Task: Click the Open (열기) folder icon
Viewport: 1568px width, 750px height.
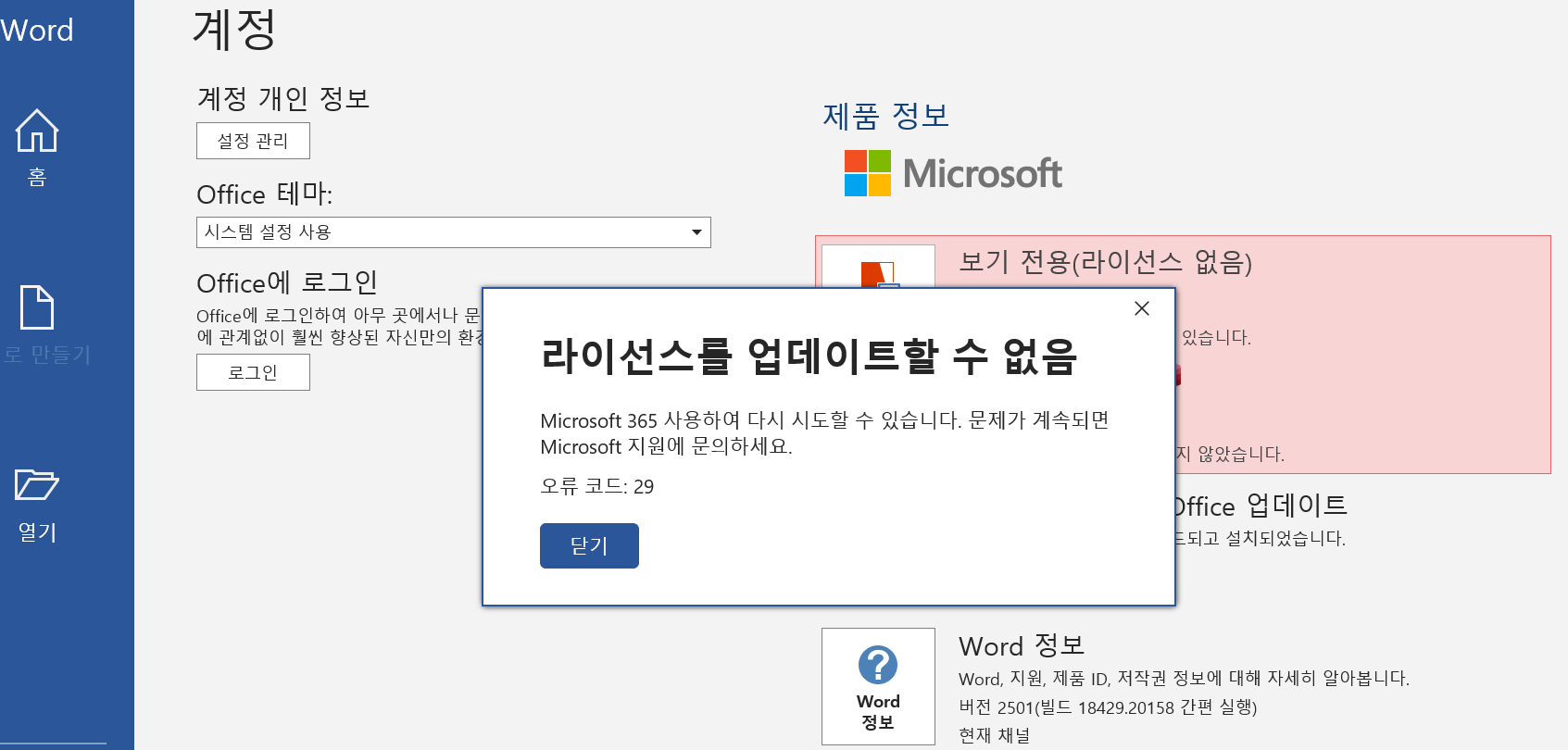Action: click(37, 484)
